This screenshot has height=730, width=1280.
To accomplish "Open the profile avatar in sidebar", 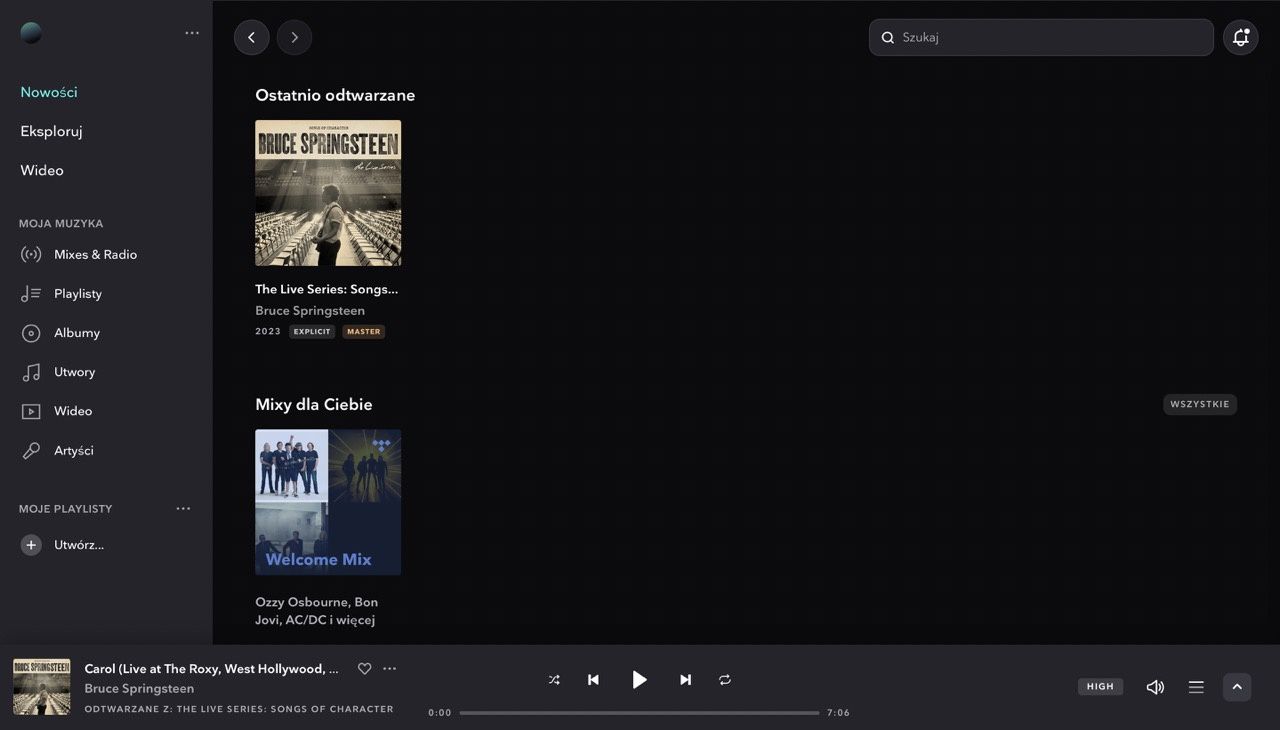I will click(31, 33).
